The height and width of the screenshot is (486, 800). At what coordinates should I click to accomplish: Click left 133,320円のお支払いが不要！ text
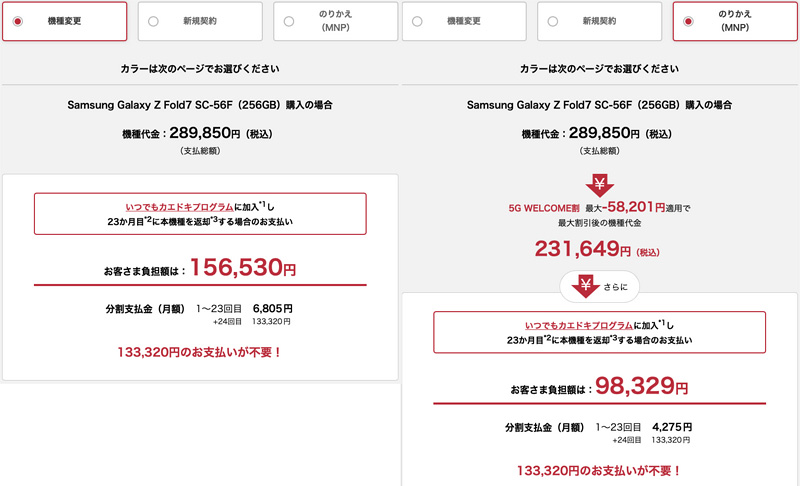point(199,352)
